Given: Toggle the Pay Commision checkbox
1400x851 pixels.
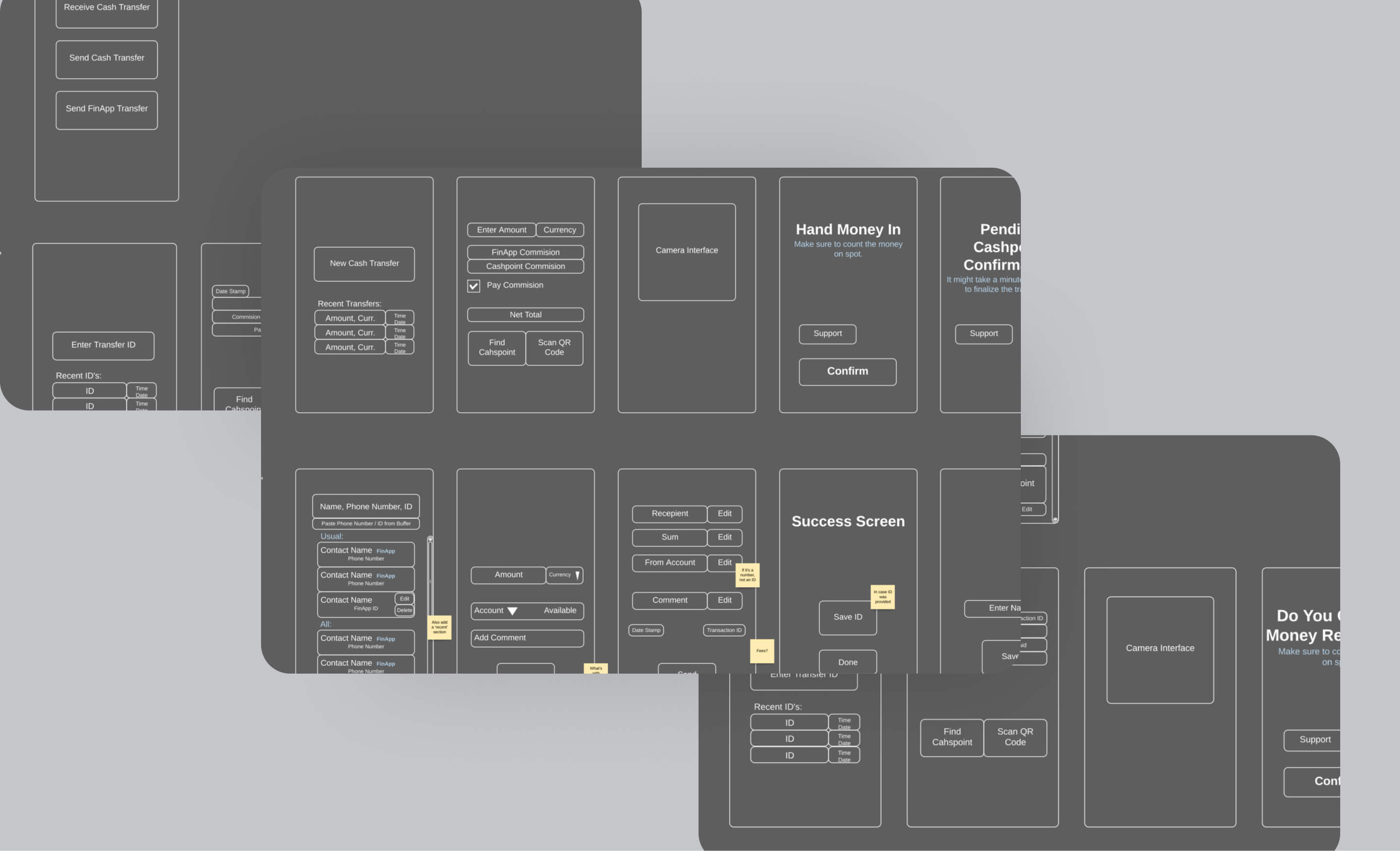Looking at the screenshot, I should click(x=473, y=286).
